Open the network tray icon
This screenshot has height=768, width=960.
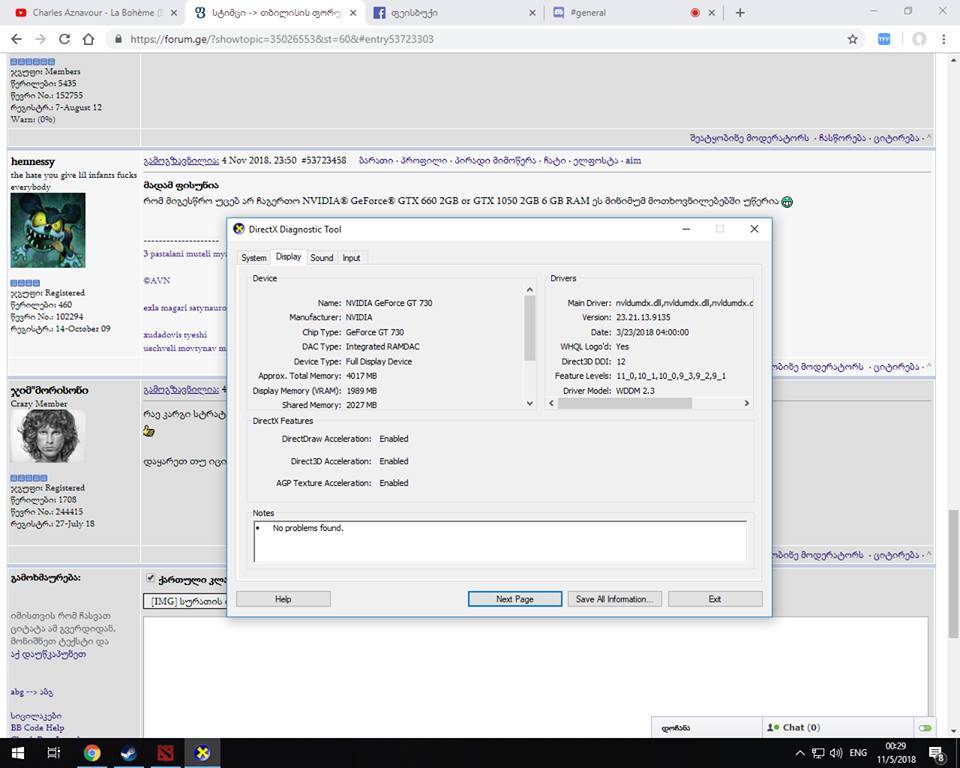tap(818, 753)
